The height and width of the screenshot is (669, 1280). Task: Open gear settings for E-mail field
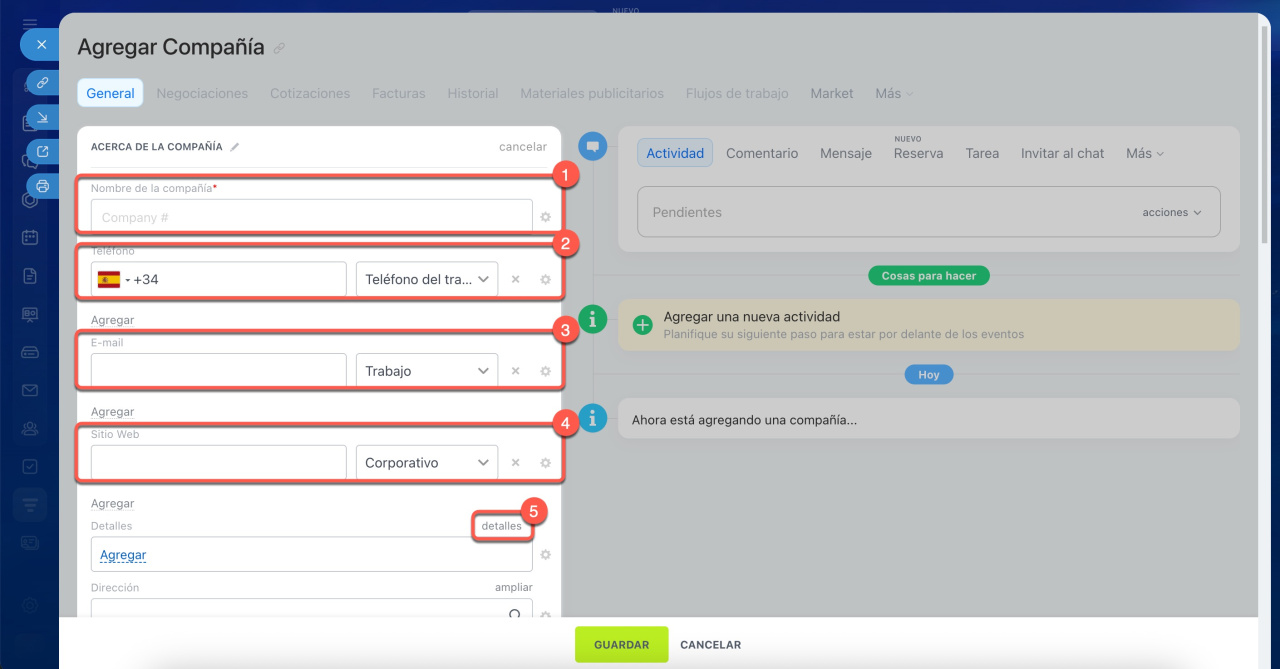546,371
